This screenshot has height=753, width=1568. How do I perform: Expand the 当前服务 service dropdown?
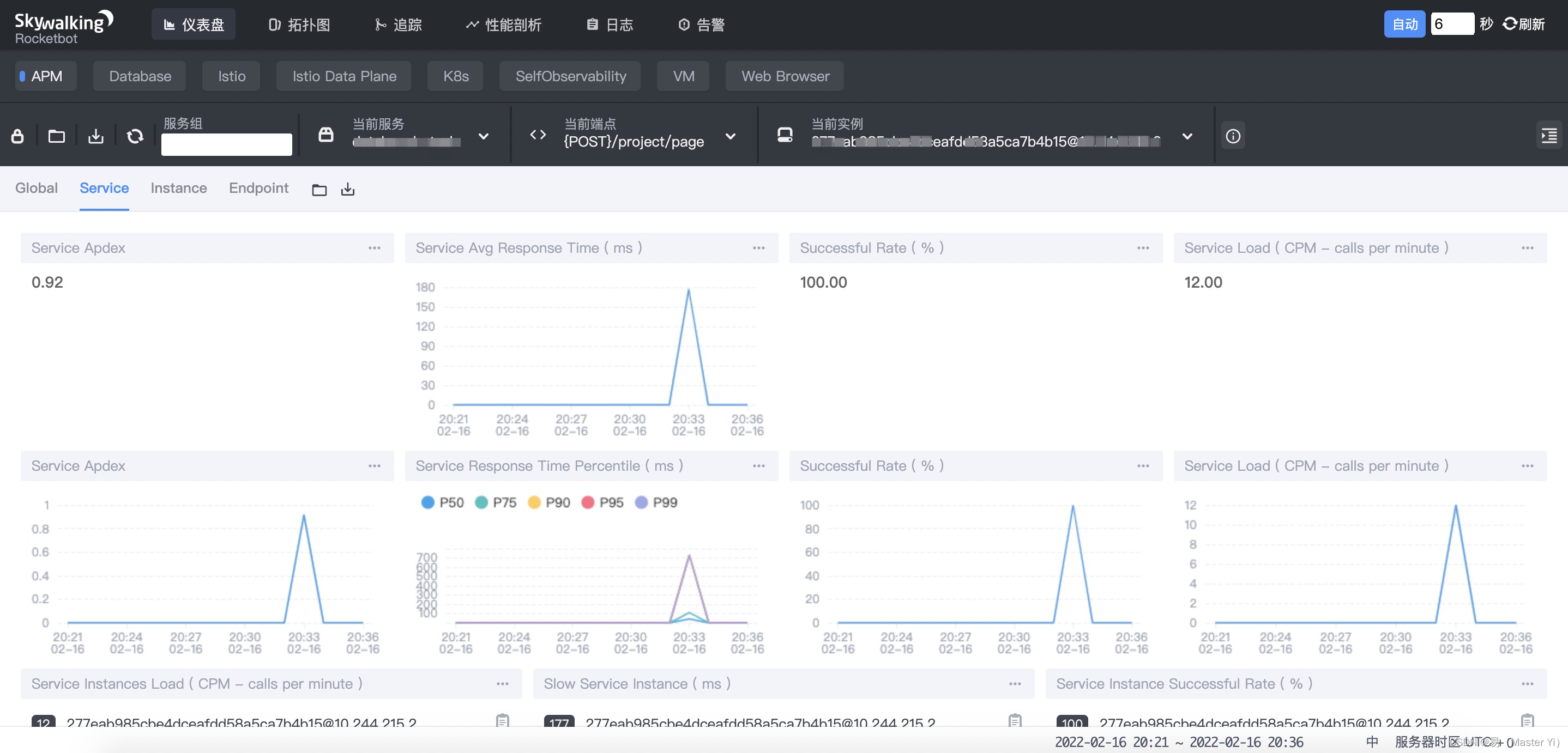coord(483,136)
